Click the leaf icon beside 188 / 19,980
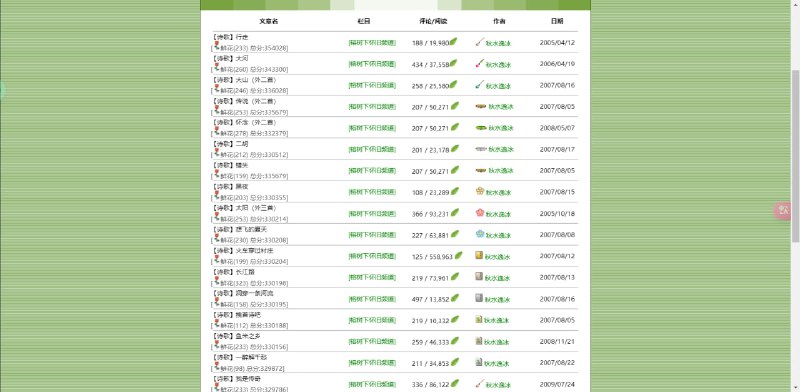Image resolution: width=800 pixels, height=392 pixels. tap(454, 42)
